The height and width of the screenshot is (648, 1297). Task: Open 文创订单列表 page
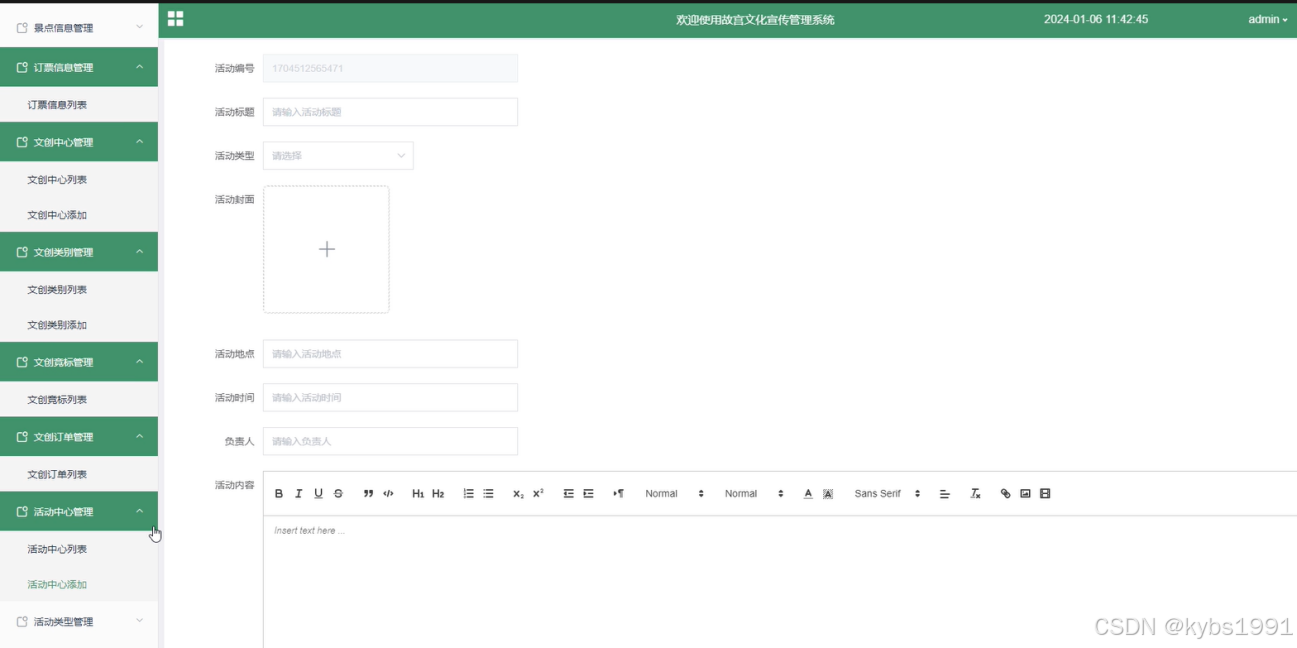pyautogui.click(x=79, y=474)
